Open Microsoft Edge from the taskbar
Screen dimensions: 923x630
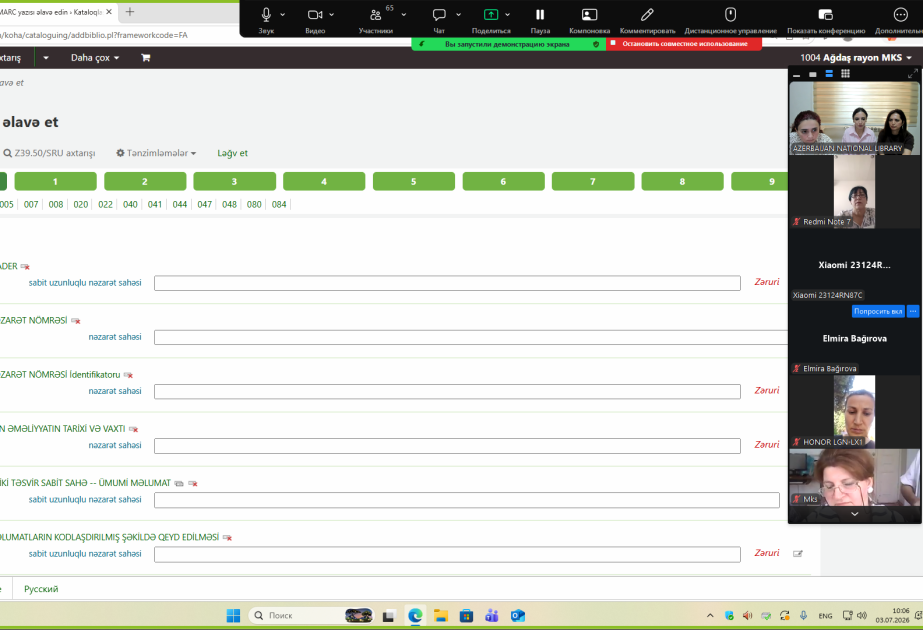415,615
